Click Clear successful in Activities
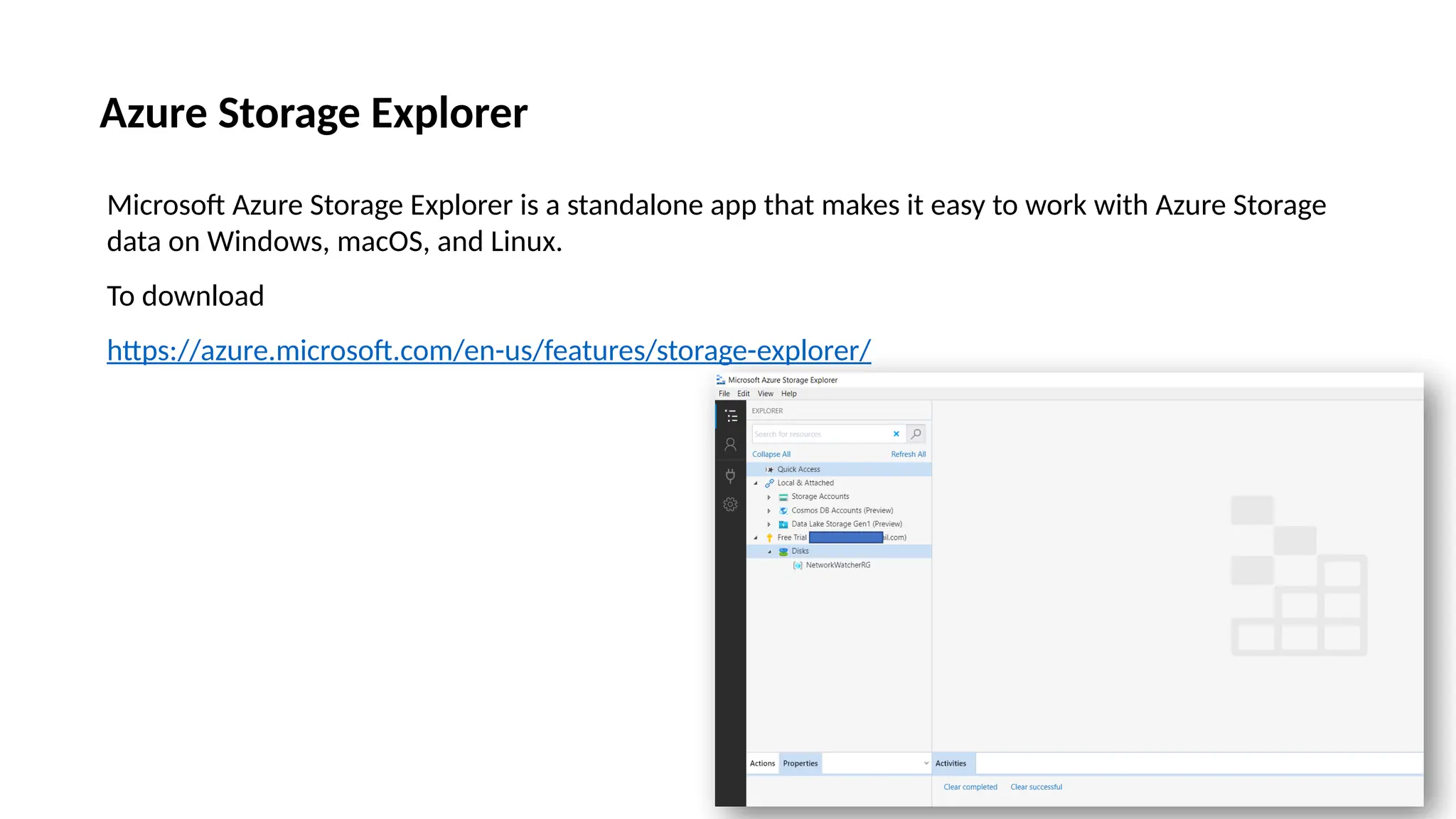The width and height of the screenshot is (1456, 819). tap(1037, 787)
